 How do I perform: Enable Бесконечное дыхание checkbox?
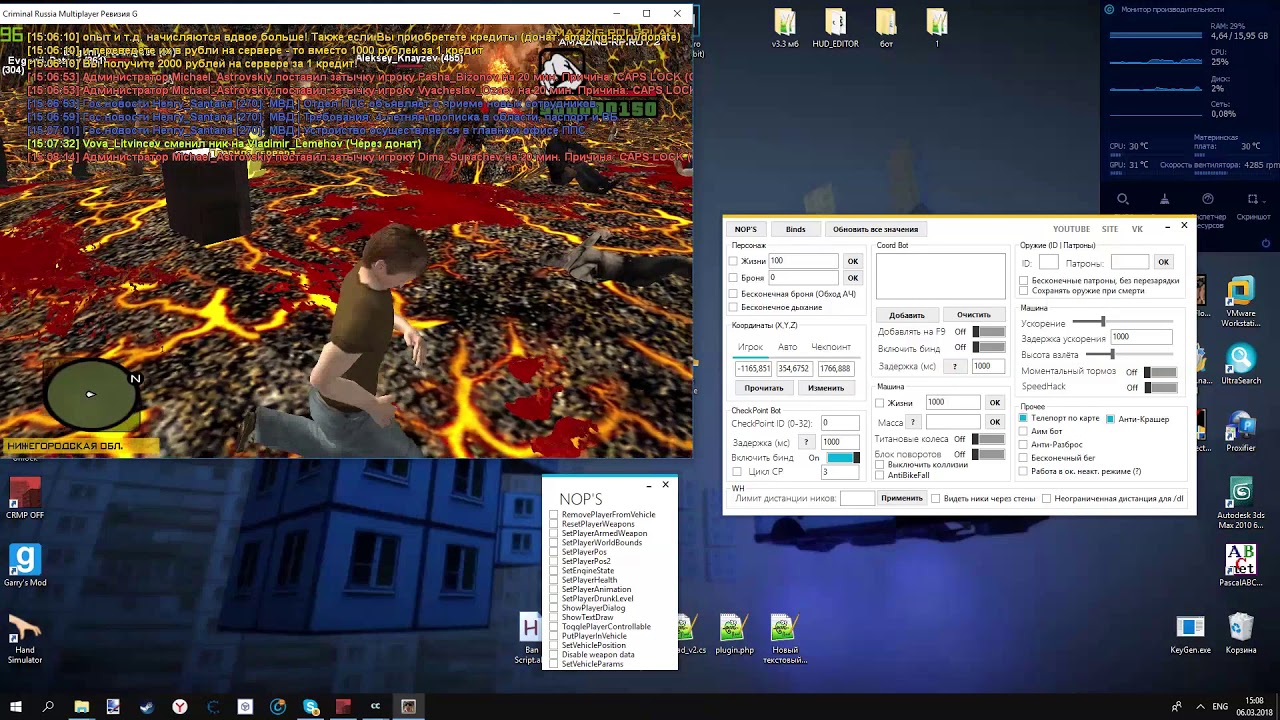click(x=733, y=308)
